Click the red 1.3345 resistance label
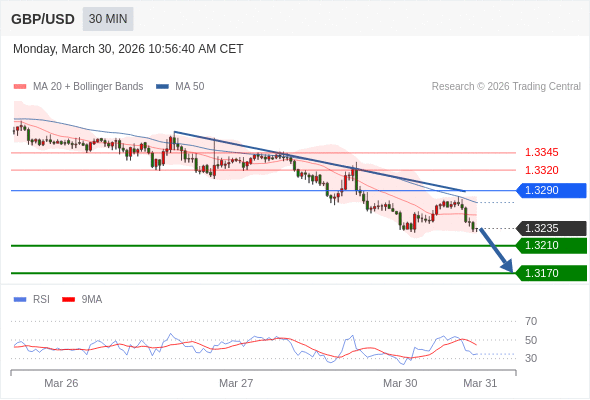The image size is (590, 400). 541,152
